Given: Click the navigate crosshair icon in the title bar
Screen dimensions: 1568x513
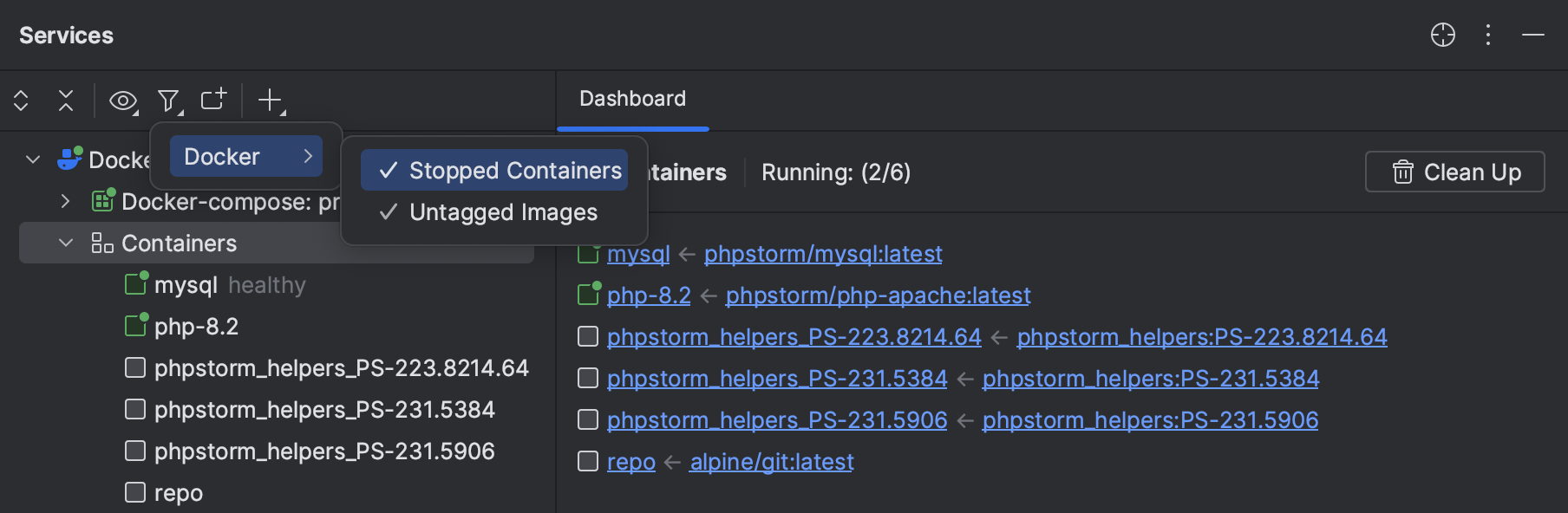Looking at the screenshot, I should [x=1442, y=36].
